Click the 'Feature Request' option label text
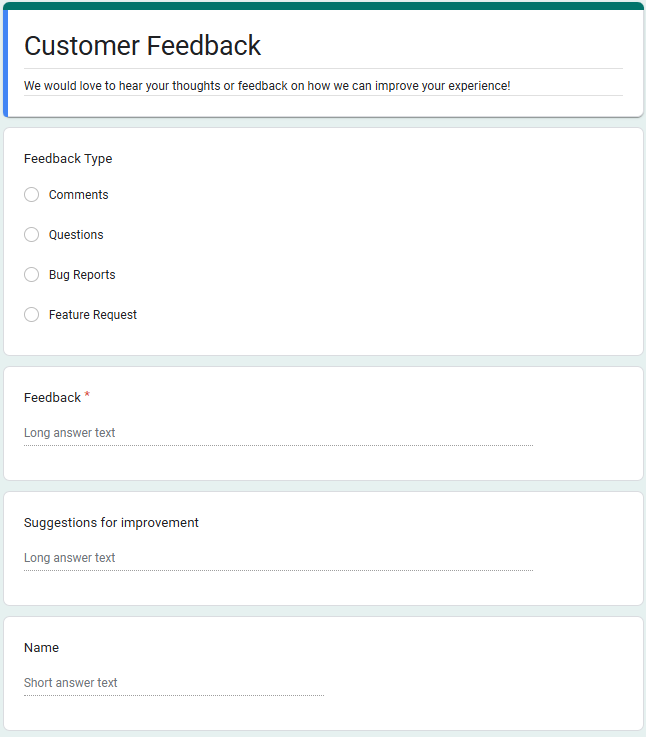The height and width of the screenshot is (737, 646). [x=93, y=315]
